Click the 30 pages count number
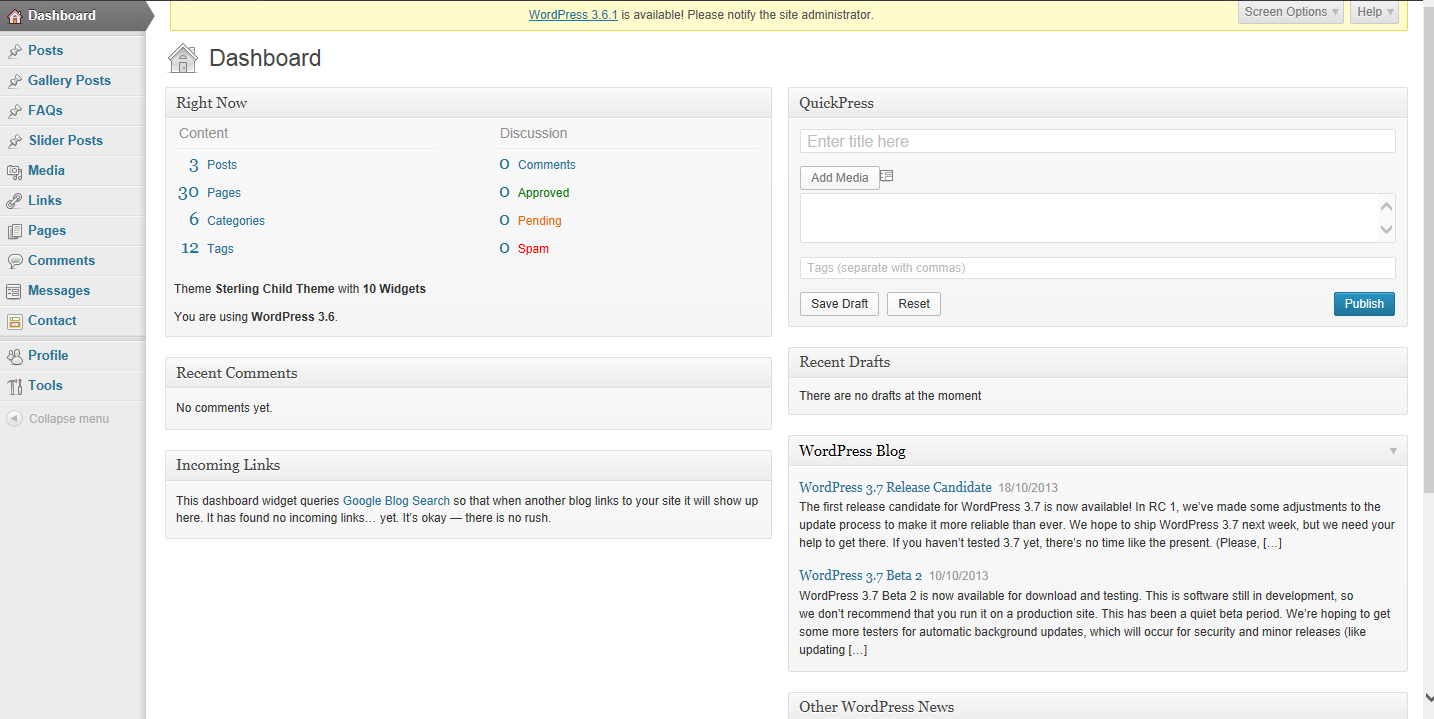The width and height of the screenshot is (1434, 719). (x=189, y=193)
